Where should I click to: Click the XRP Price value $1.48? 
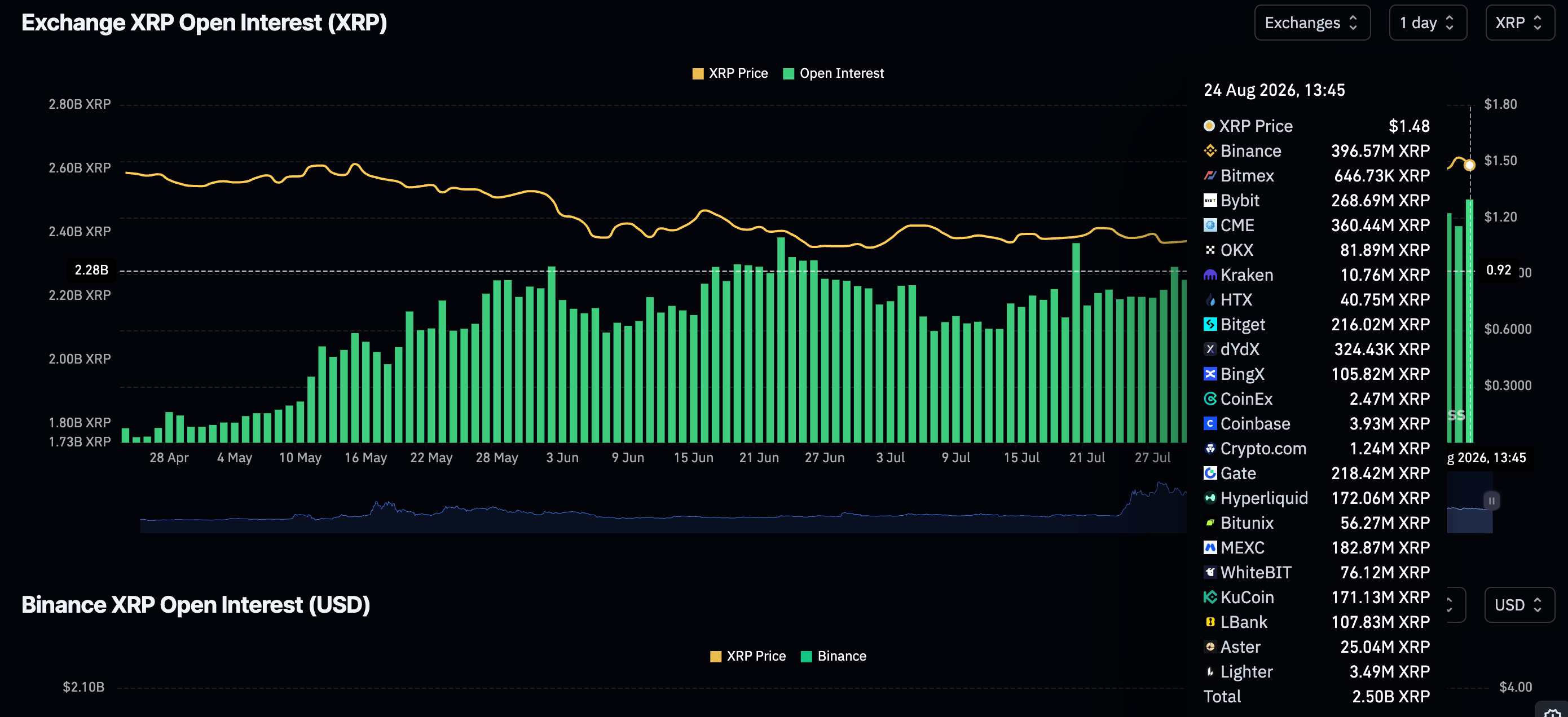pyautogui.click(x=1408, y=126)
